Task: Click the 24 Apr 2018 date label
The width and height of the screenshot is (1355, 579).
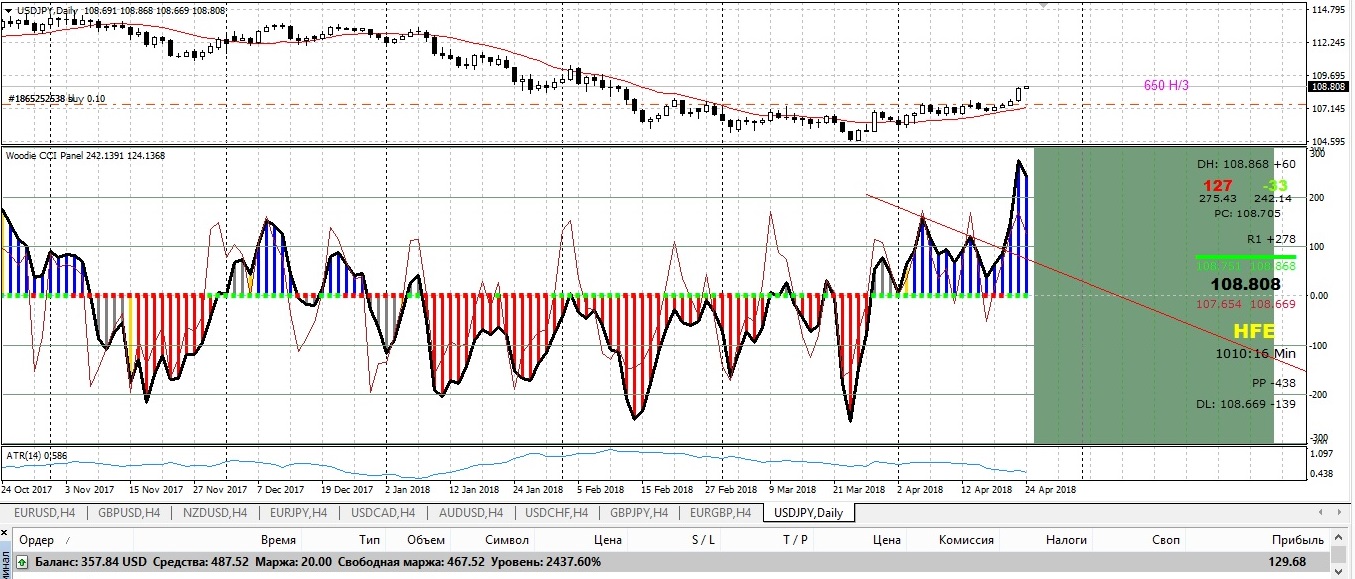Action: tap(1050, 490)
